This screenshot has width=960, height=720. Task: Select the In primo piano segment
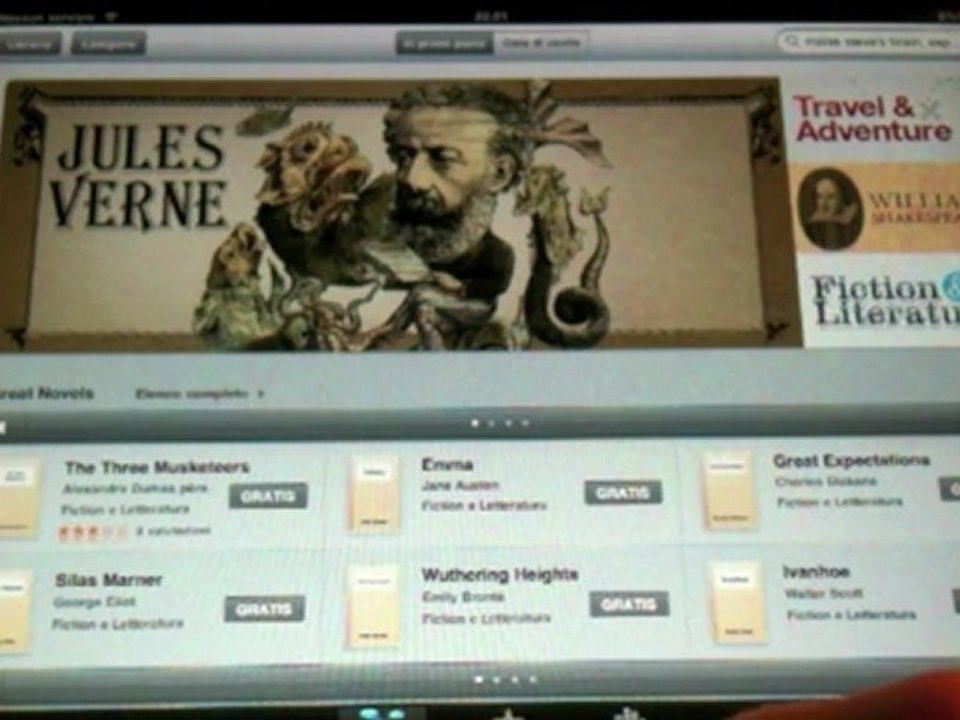[x=444, y=43]
